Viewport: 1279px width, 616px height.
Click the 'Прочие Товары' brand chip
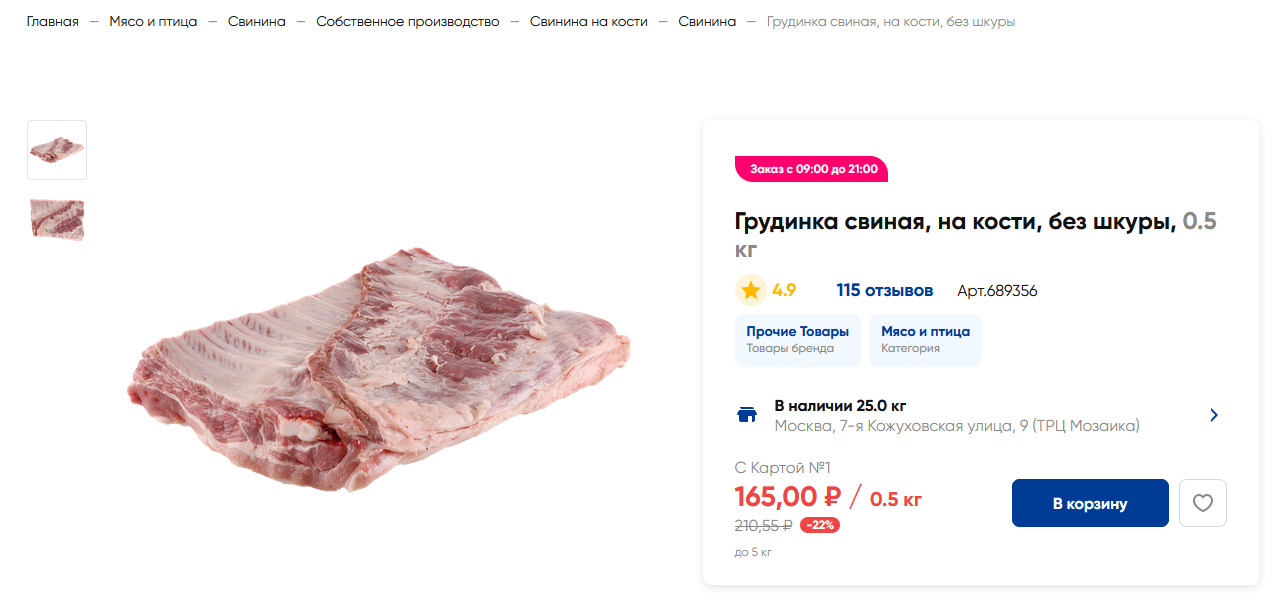point(797,339)
